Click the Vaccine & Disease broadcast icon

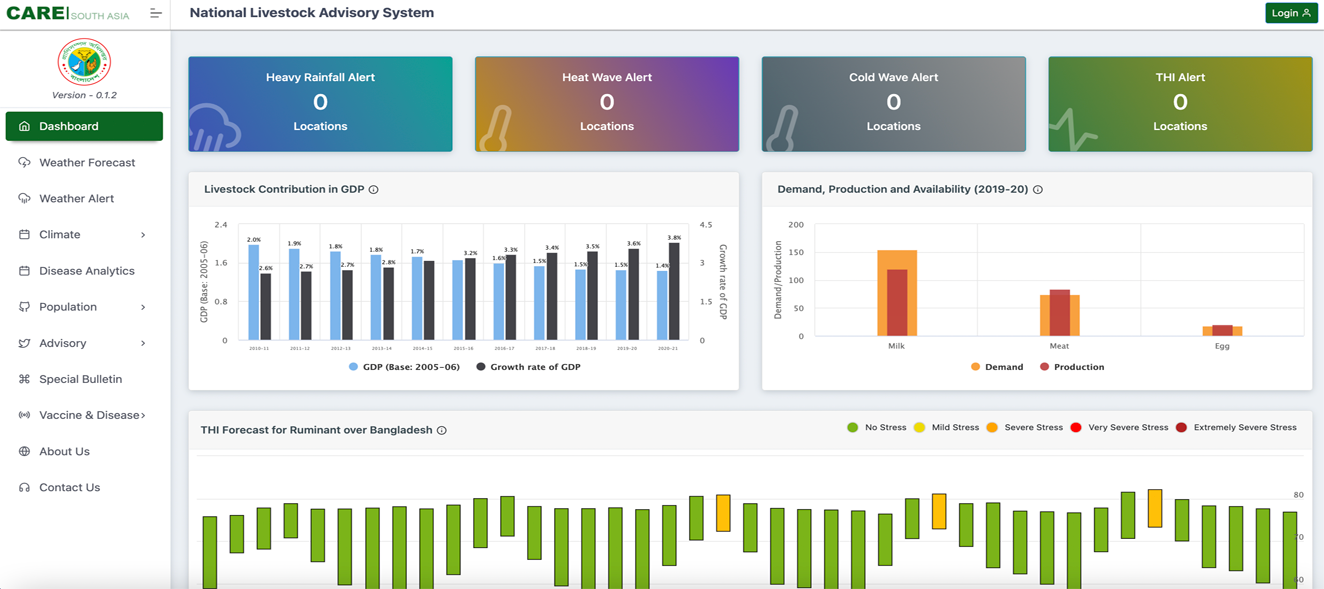pos(24,415)
